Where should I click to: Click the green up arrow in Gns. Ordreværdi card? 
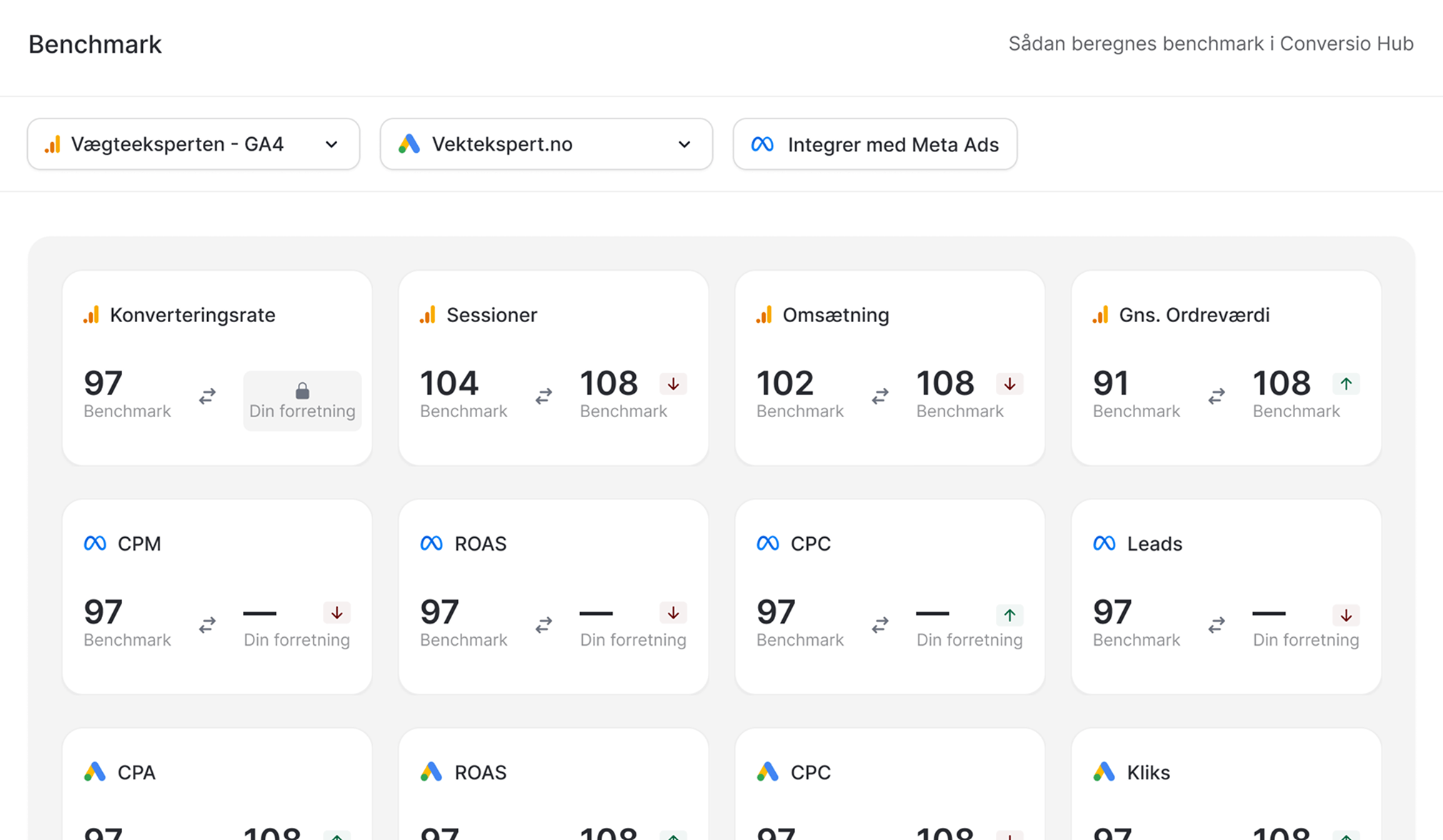1346,384
